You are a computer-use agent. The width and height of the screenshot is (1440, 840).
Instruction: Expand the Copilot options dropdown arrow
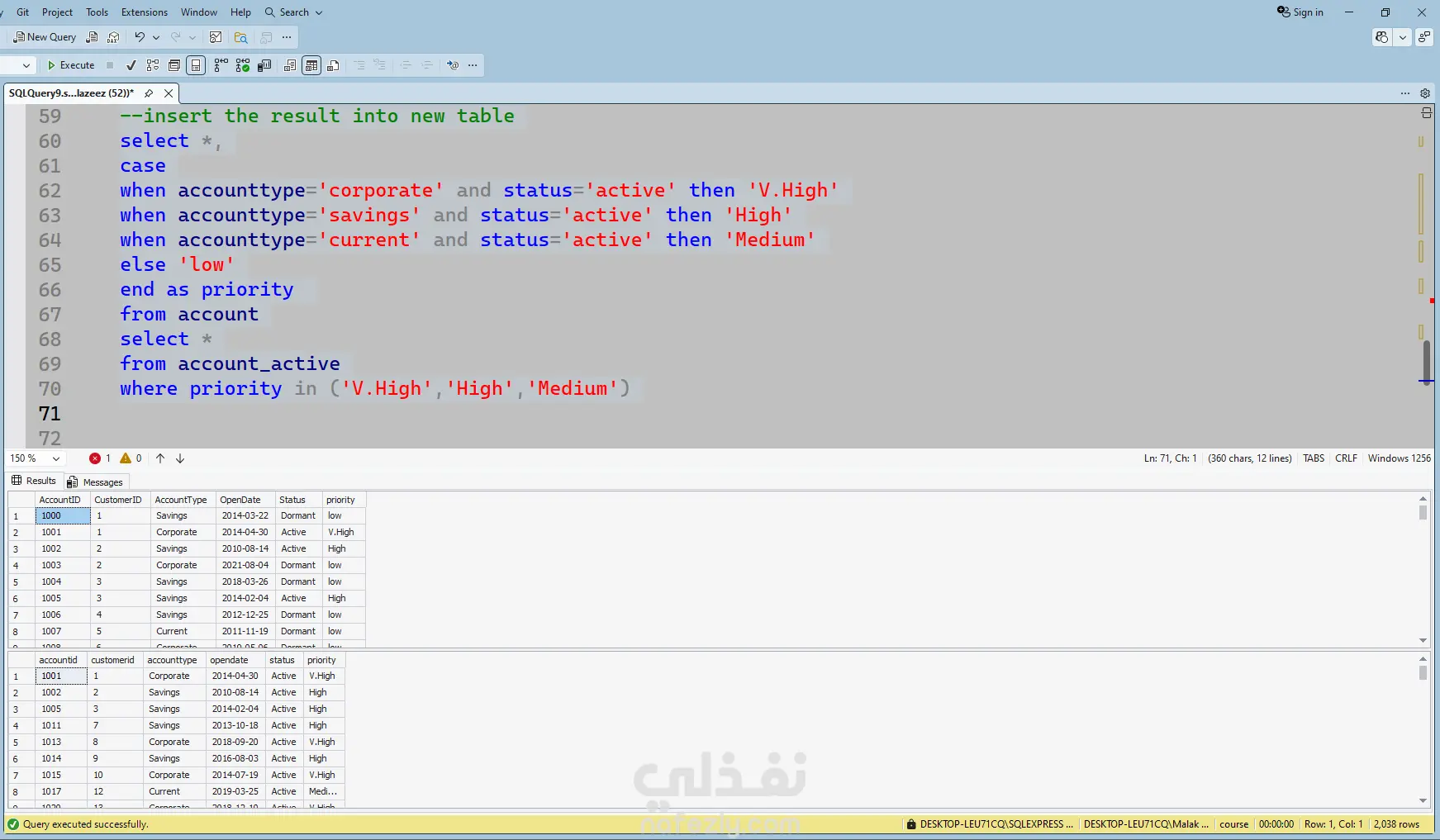(x=1403, y=37)
